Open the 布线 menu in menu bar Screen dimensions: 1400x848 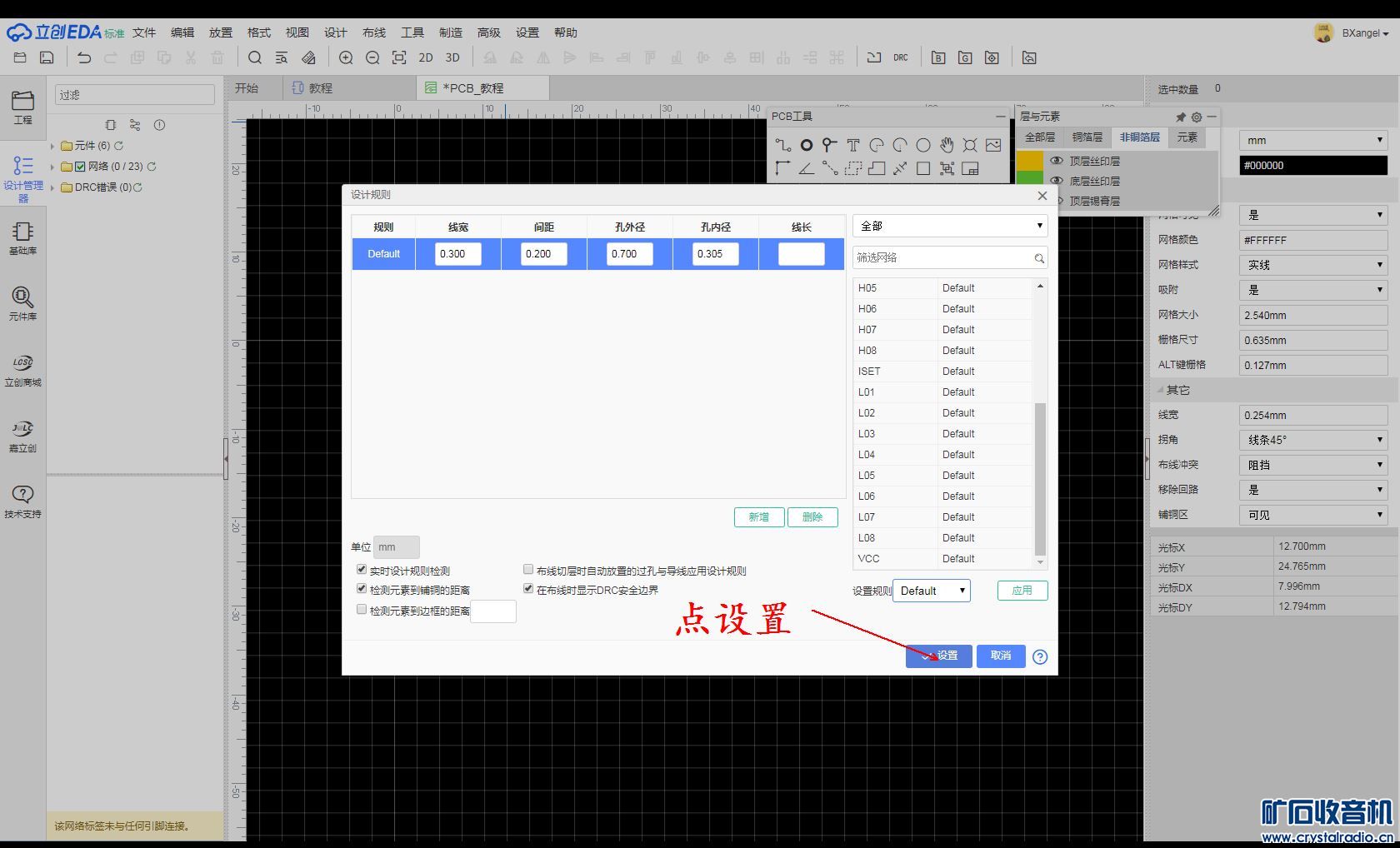pyautogui.click(x=374, y=32)
